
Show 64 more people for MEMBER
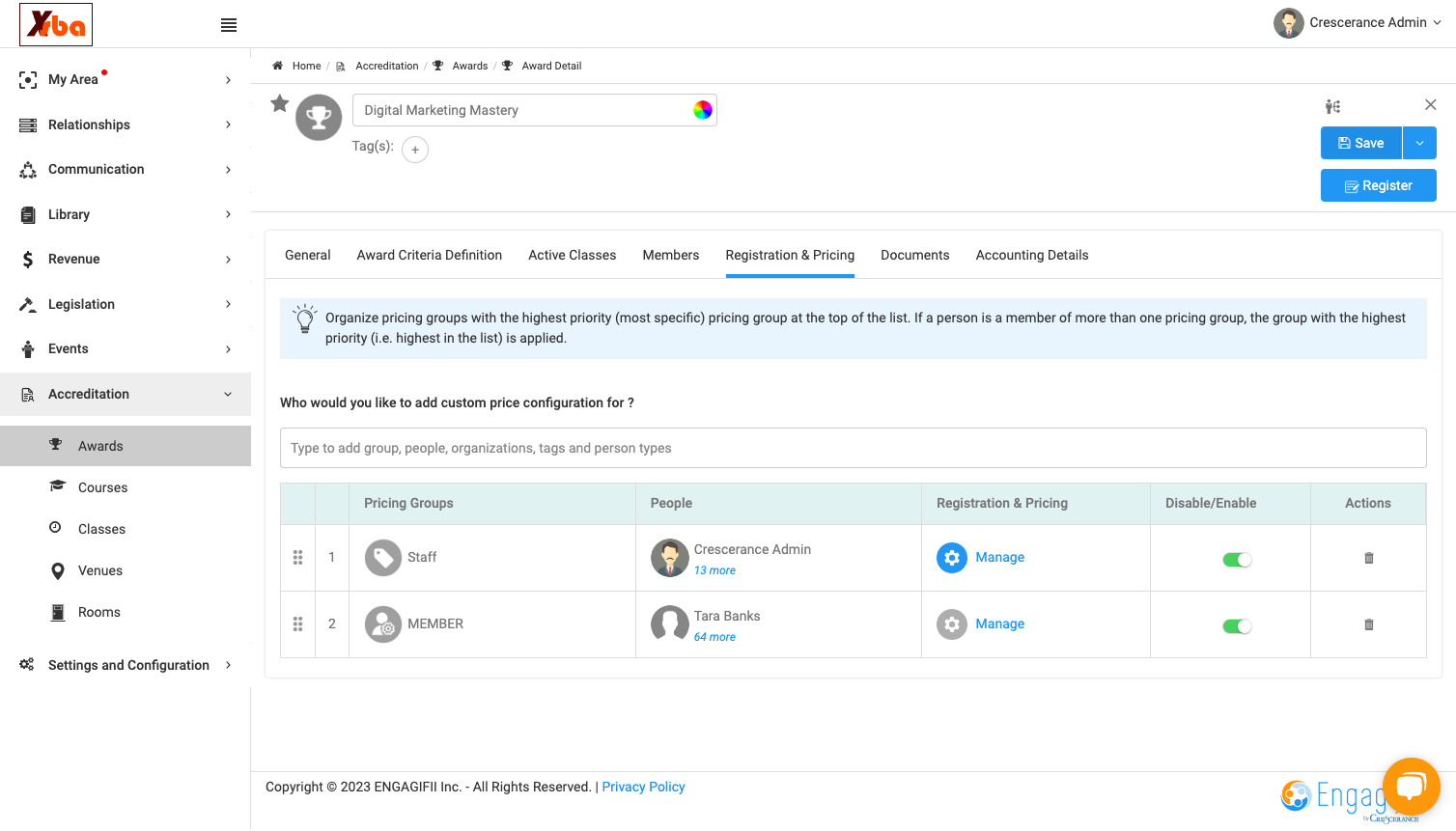[x=714, y=637]
